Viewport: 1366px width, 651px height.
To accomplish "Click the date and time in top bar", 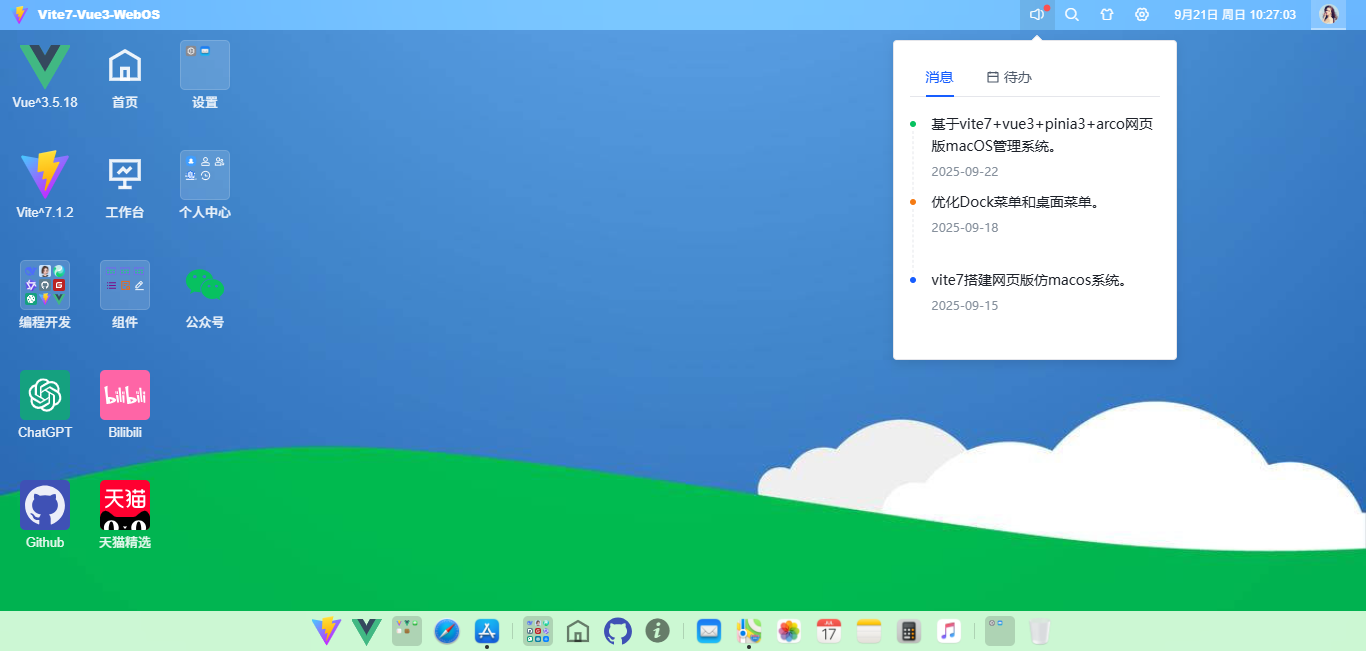I will pos(1235,15).
